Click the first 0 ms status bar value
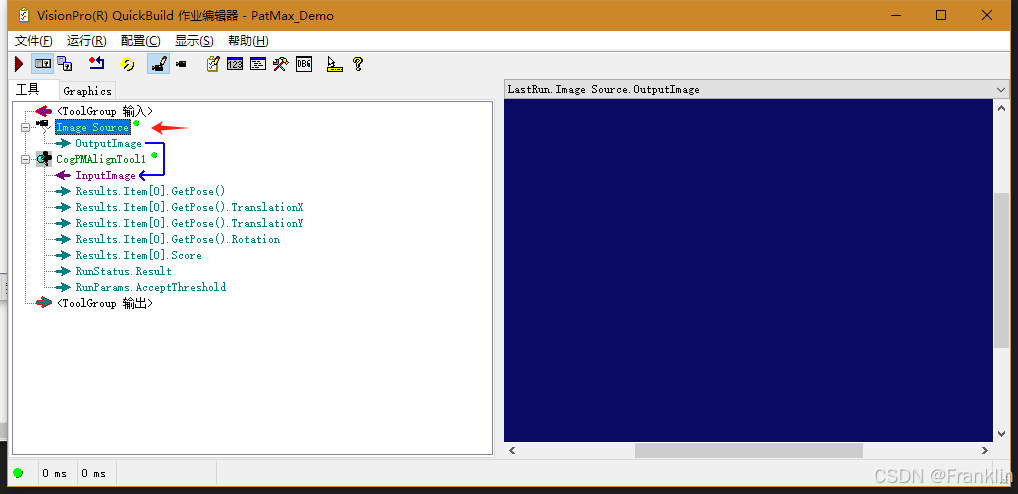The image size is (1018, 494). coord(55,473)
